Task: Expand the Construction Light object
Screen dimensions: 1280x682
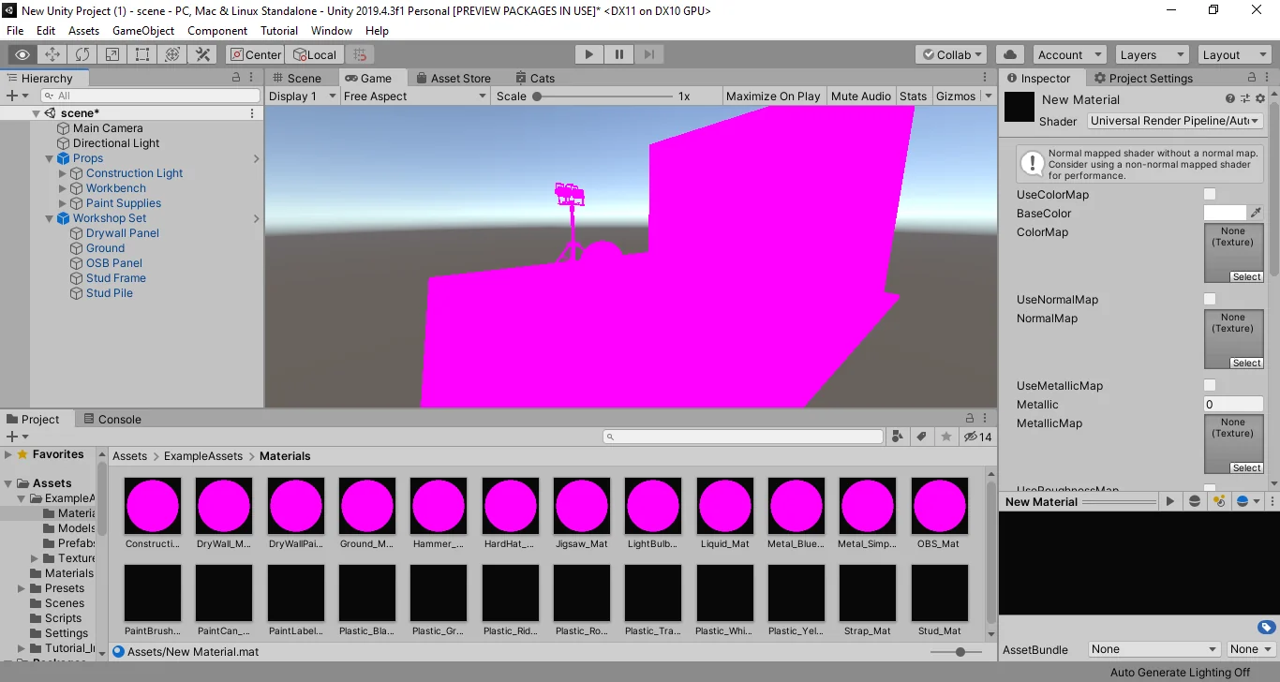Action: (x=63, y=173)
